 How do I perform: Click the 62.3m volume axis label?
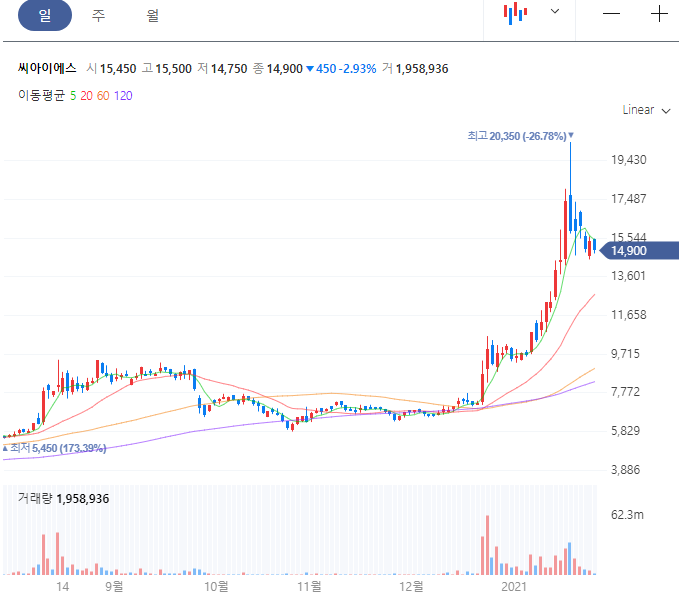pos(627,515)
